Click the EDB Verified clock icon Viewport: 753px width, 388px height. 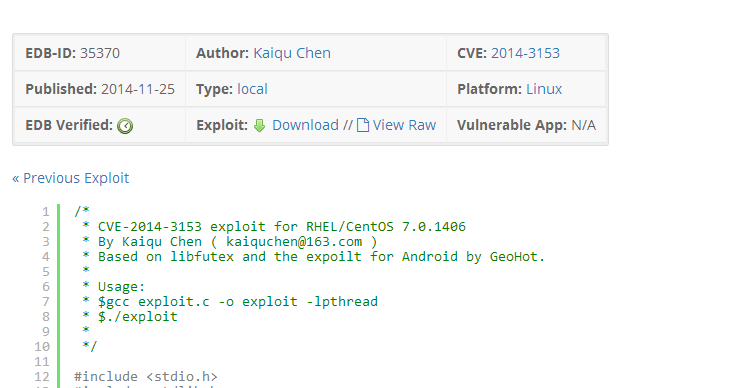point(125,126)
